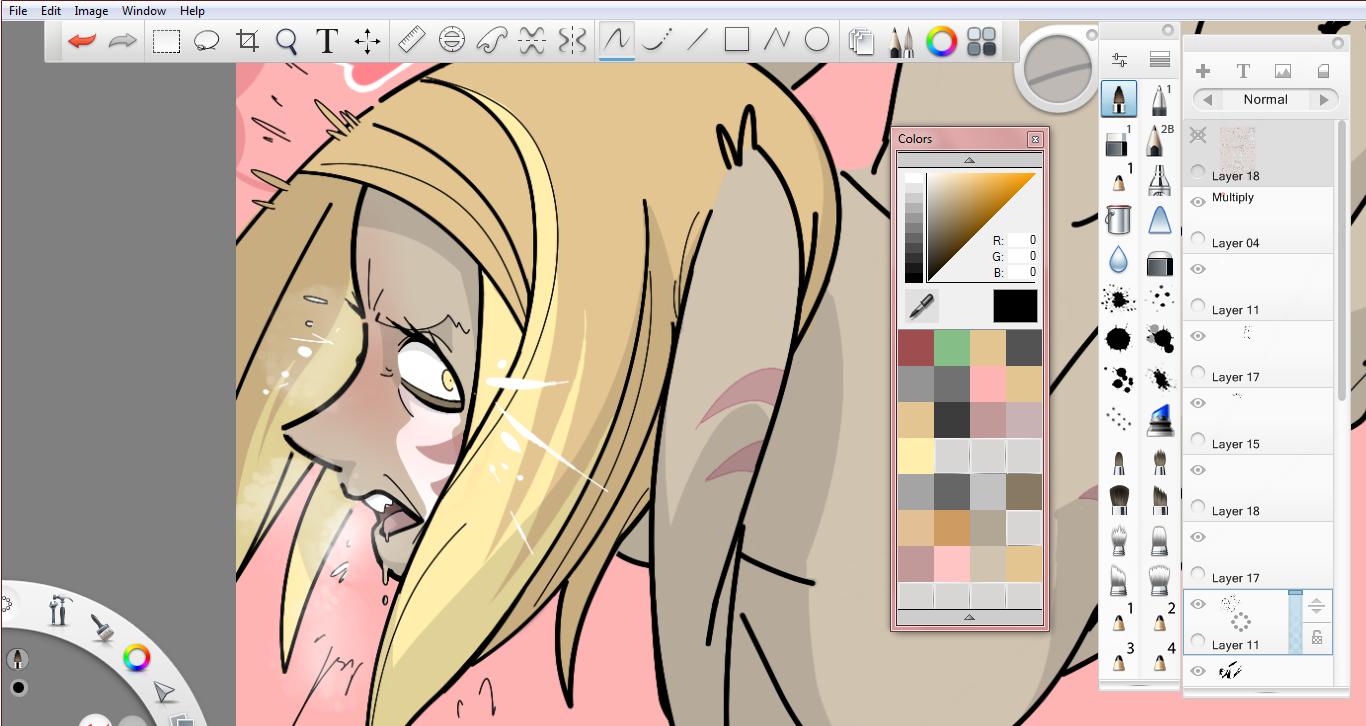The image size is (1366, 726).
Task: Click the selected Layer 11 opacity bar
Action: pos(1296,622)
